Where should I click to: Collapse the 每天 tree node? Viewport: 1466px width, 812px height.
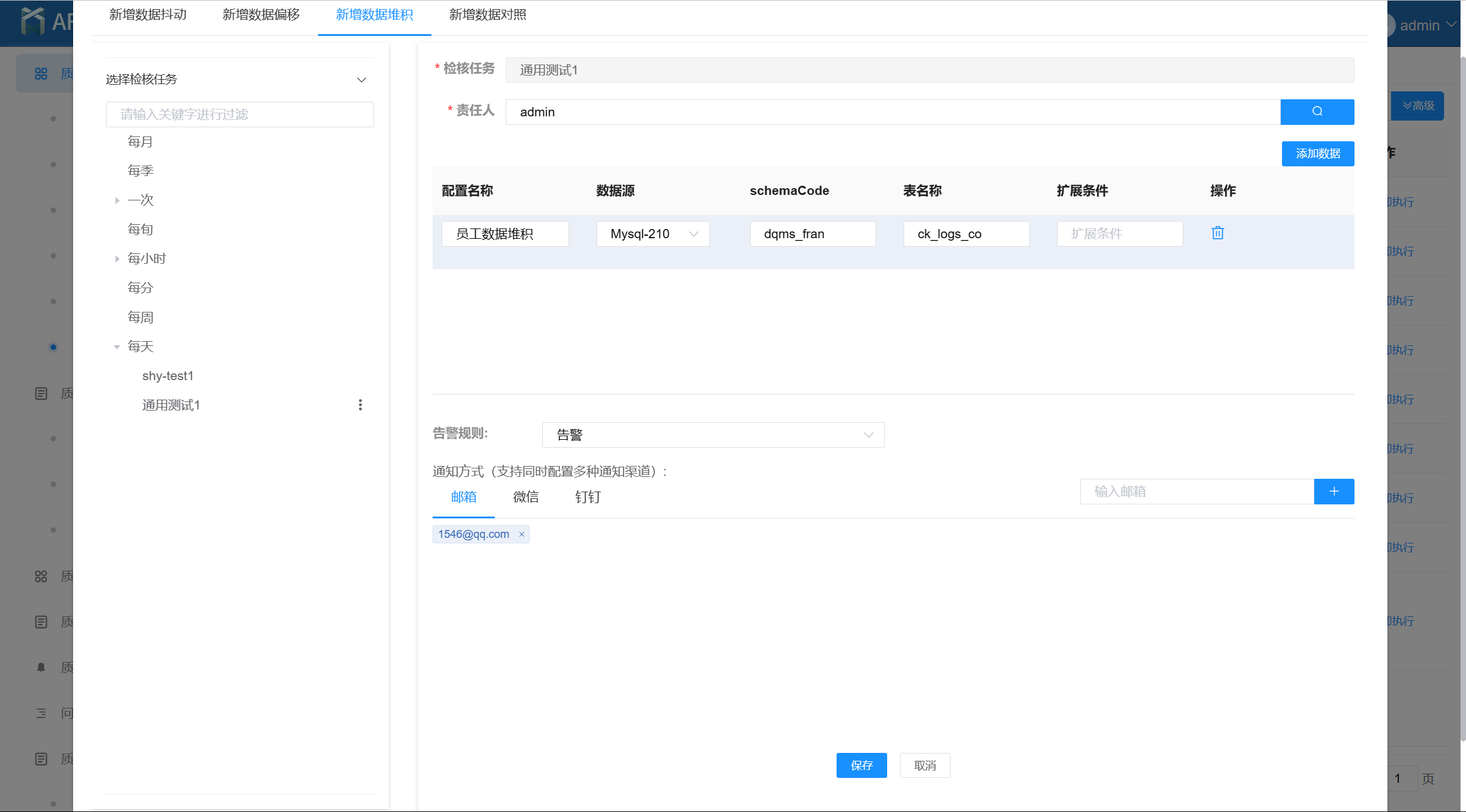(117, 347)
